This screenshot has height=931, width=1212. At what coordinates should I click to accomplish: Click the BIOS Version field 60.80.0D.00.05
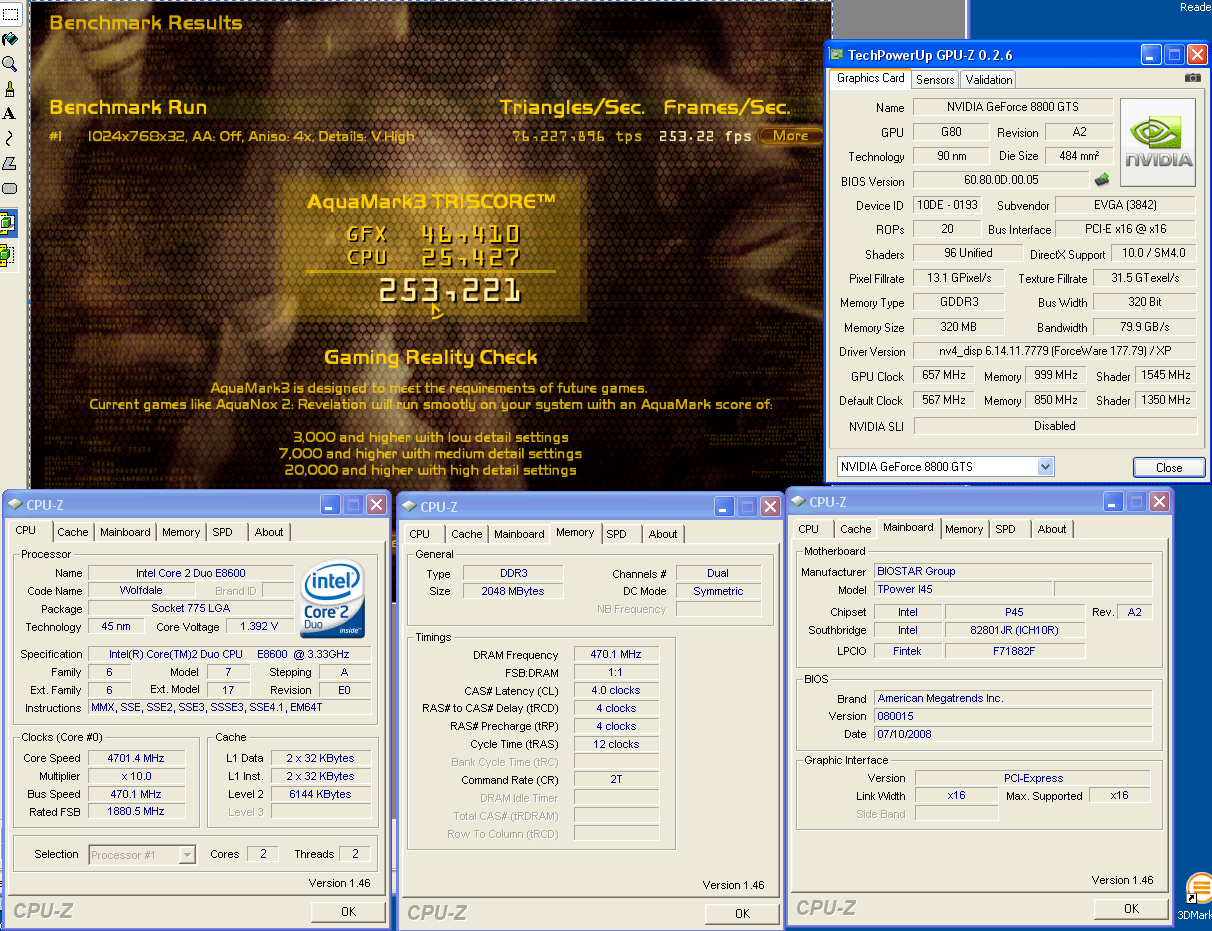click(x=1001, y=181)
